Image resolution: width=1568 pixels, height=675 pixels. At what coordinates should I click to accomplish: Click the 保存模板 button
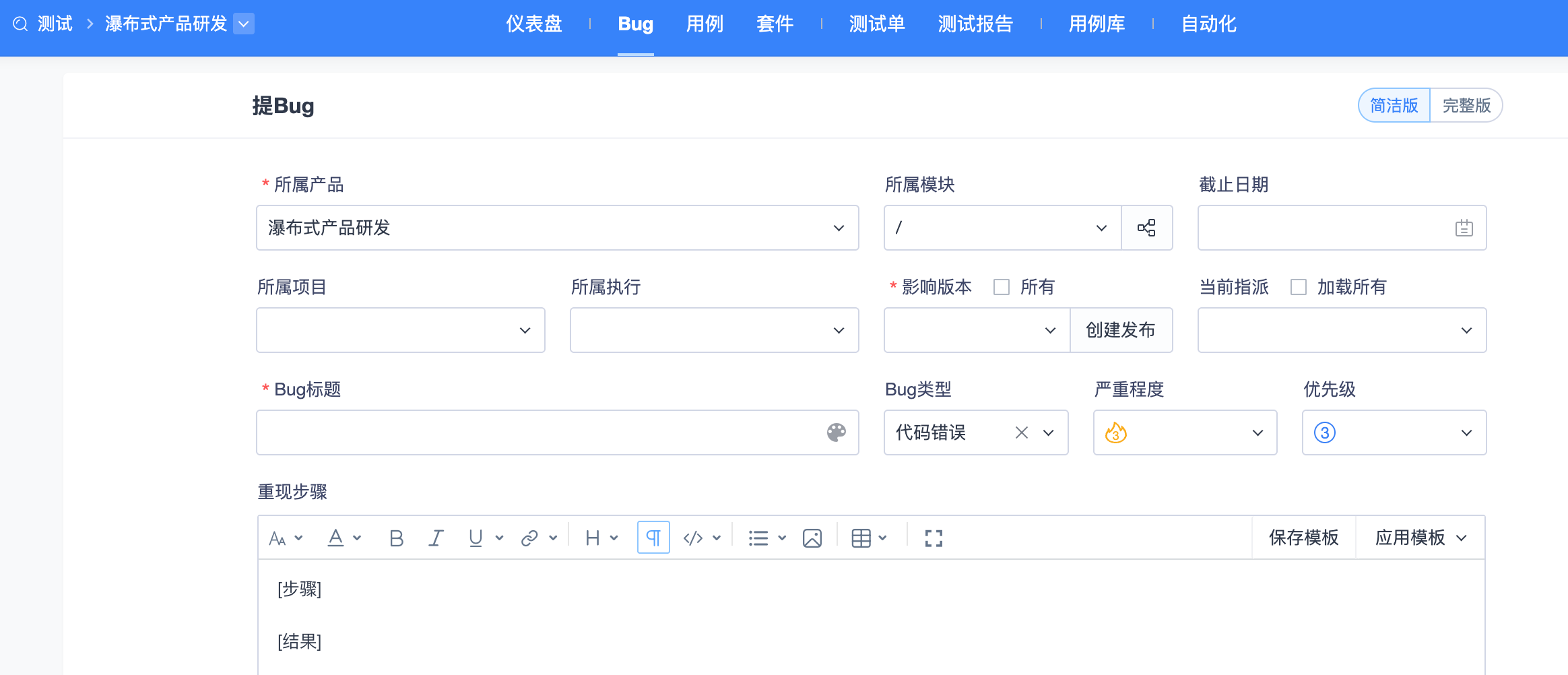point(1303,538)
